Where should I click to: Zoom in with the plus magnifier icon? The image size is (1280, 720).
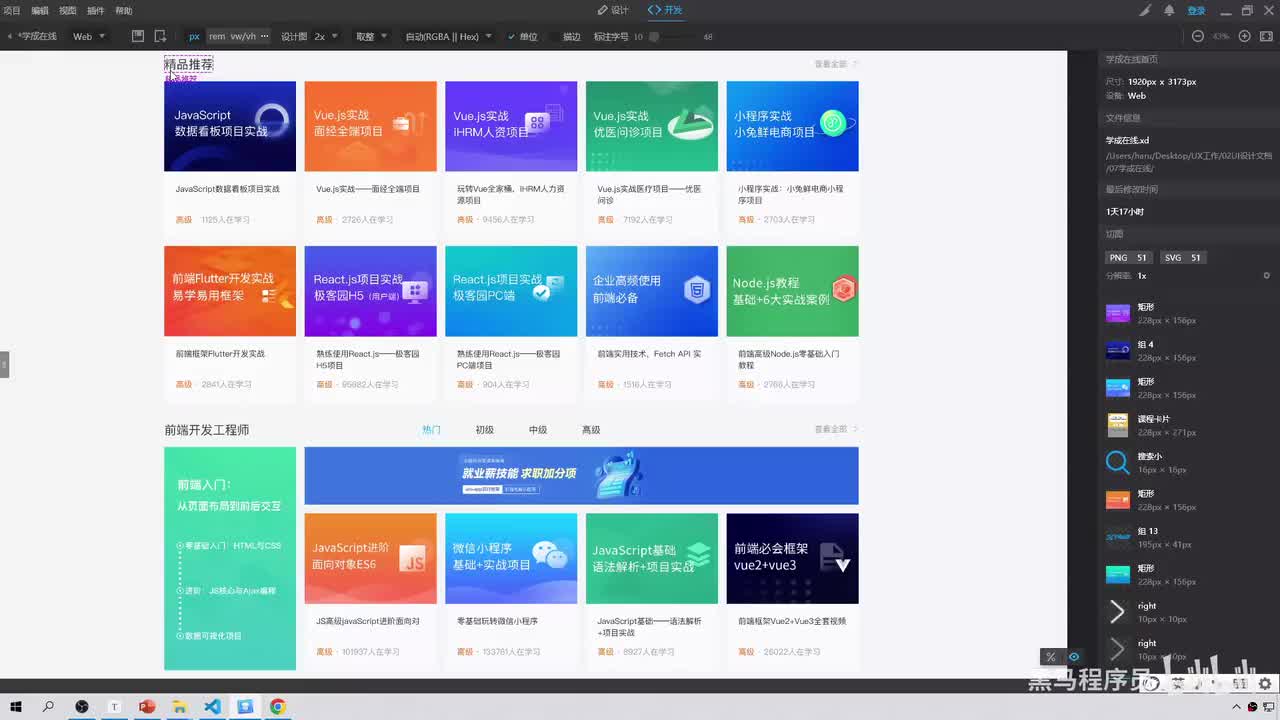[1245, 36]
